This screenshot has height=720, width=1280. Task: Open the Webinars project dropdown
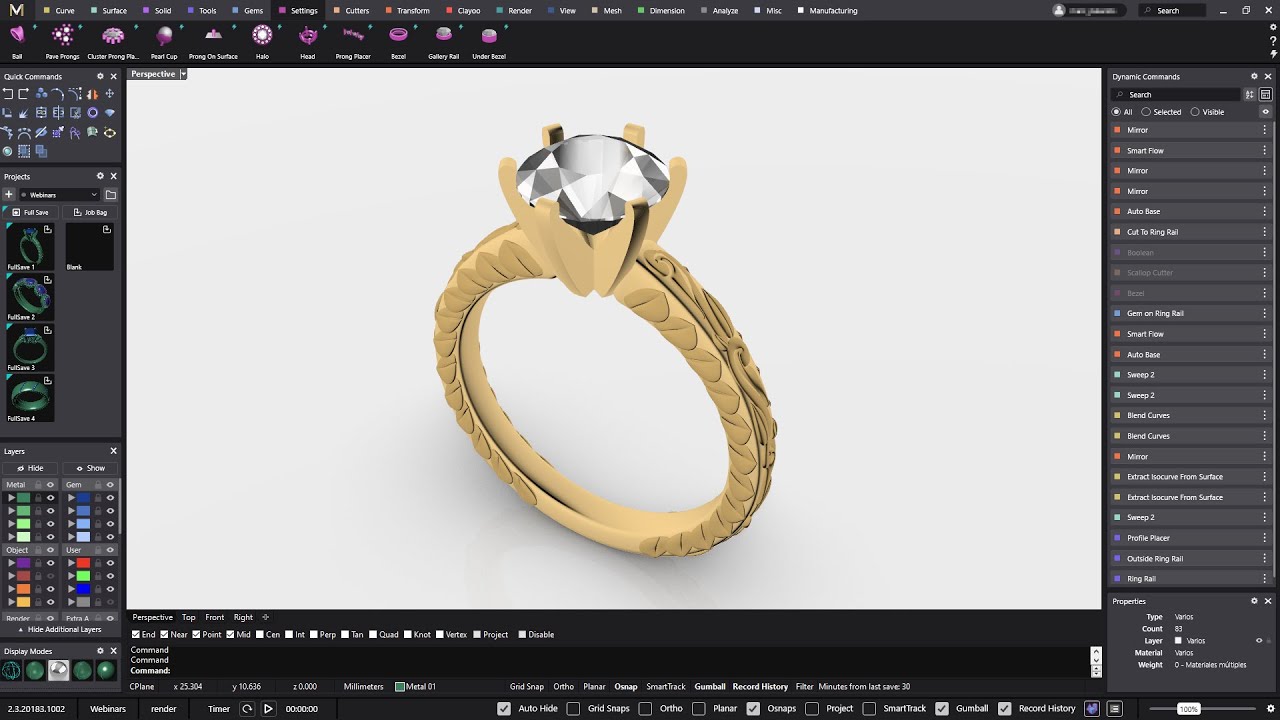point(60,195)
